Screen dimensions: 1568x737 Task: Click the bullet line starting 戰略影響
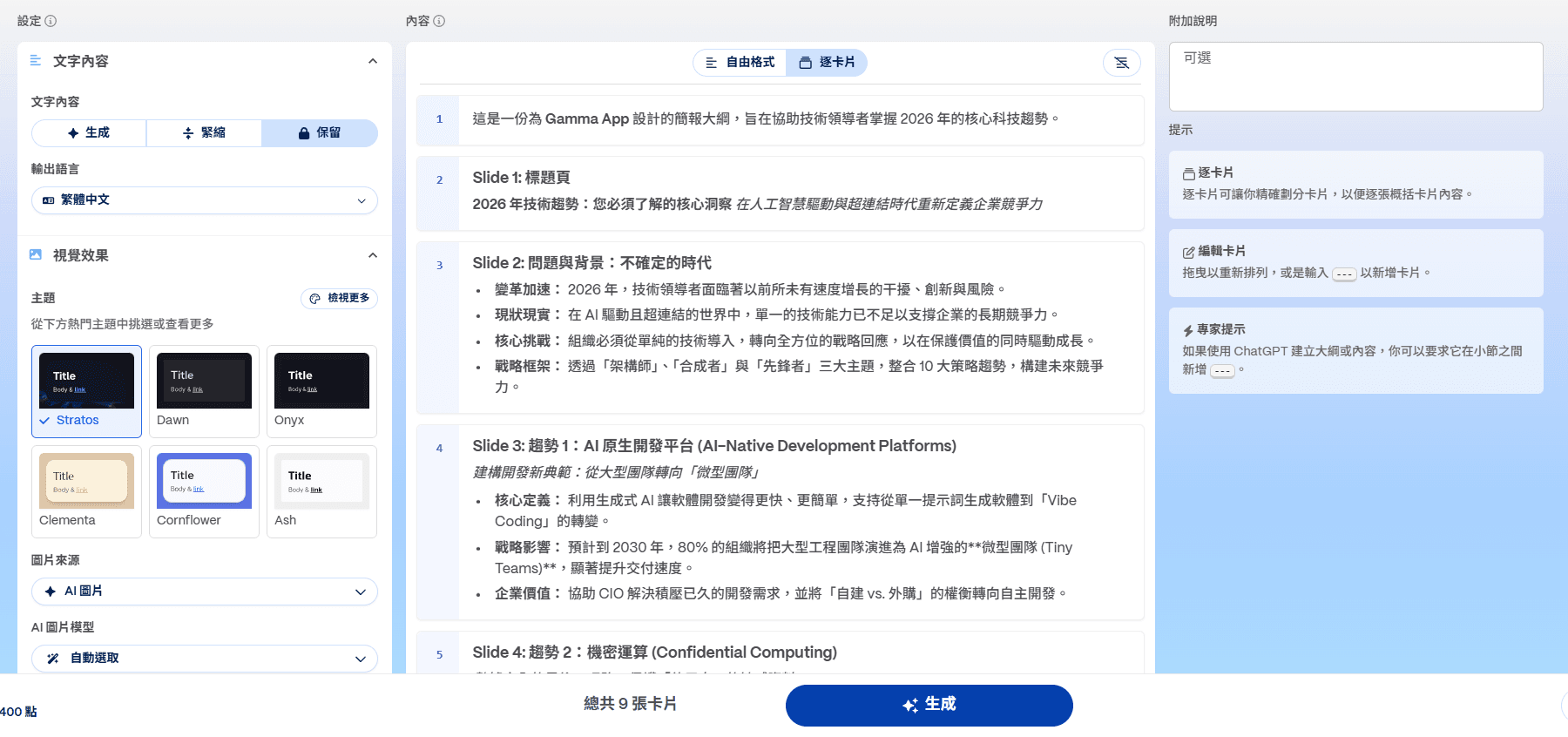click(x=784, y=558)
